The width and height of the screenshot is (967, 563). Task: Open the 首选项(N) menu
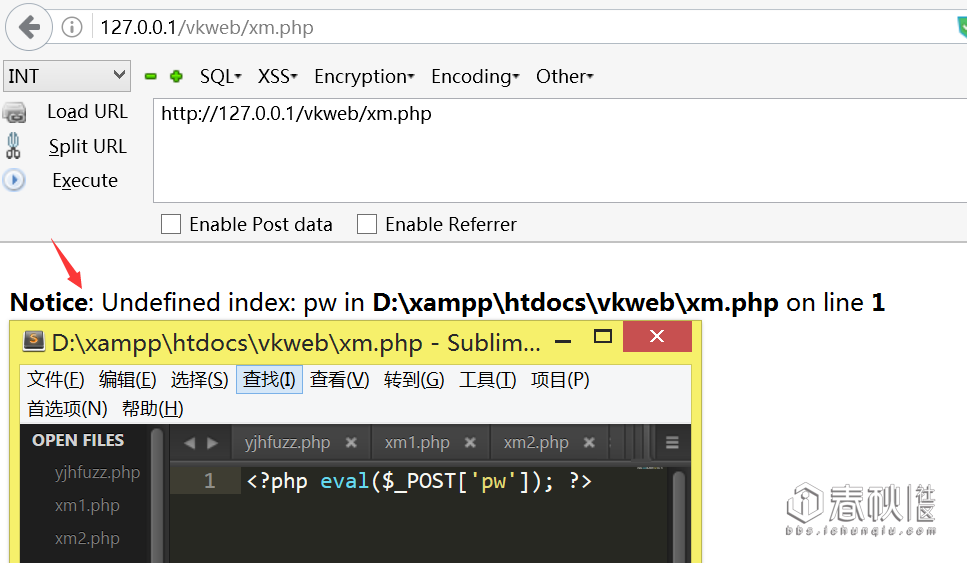[67, 409]
